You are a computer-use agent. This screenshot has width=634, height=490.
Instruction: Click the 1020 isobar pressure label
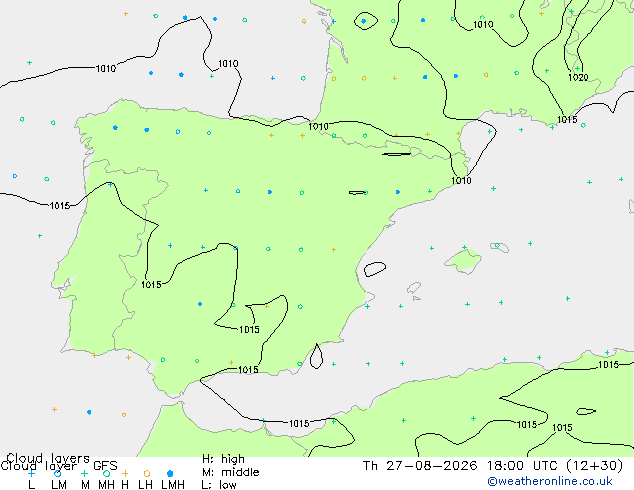[x=578, y=77]
